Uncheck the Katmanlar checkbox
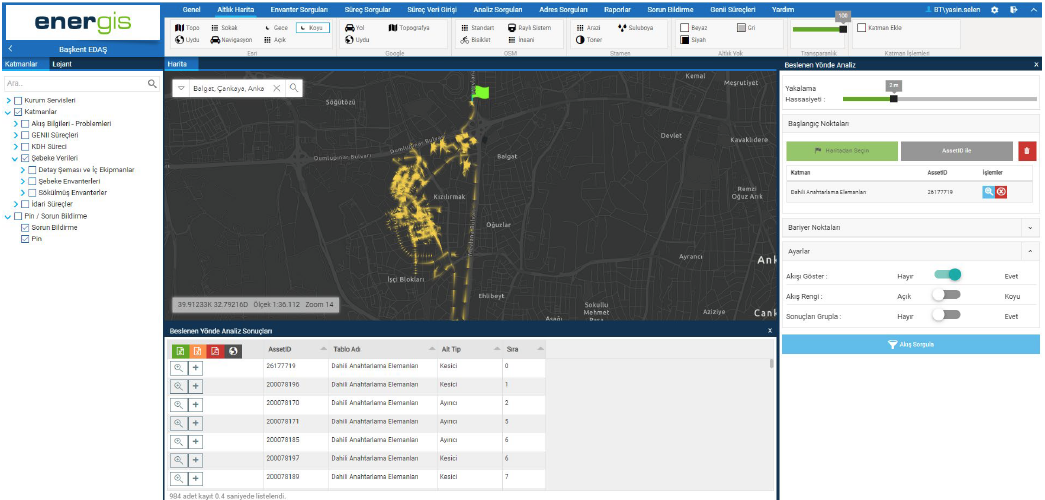 [18, 112]
